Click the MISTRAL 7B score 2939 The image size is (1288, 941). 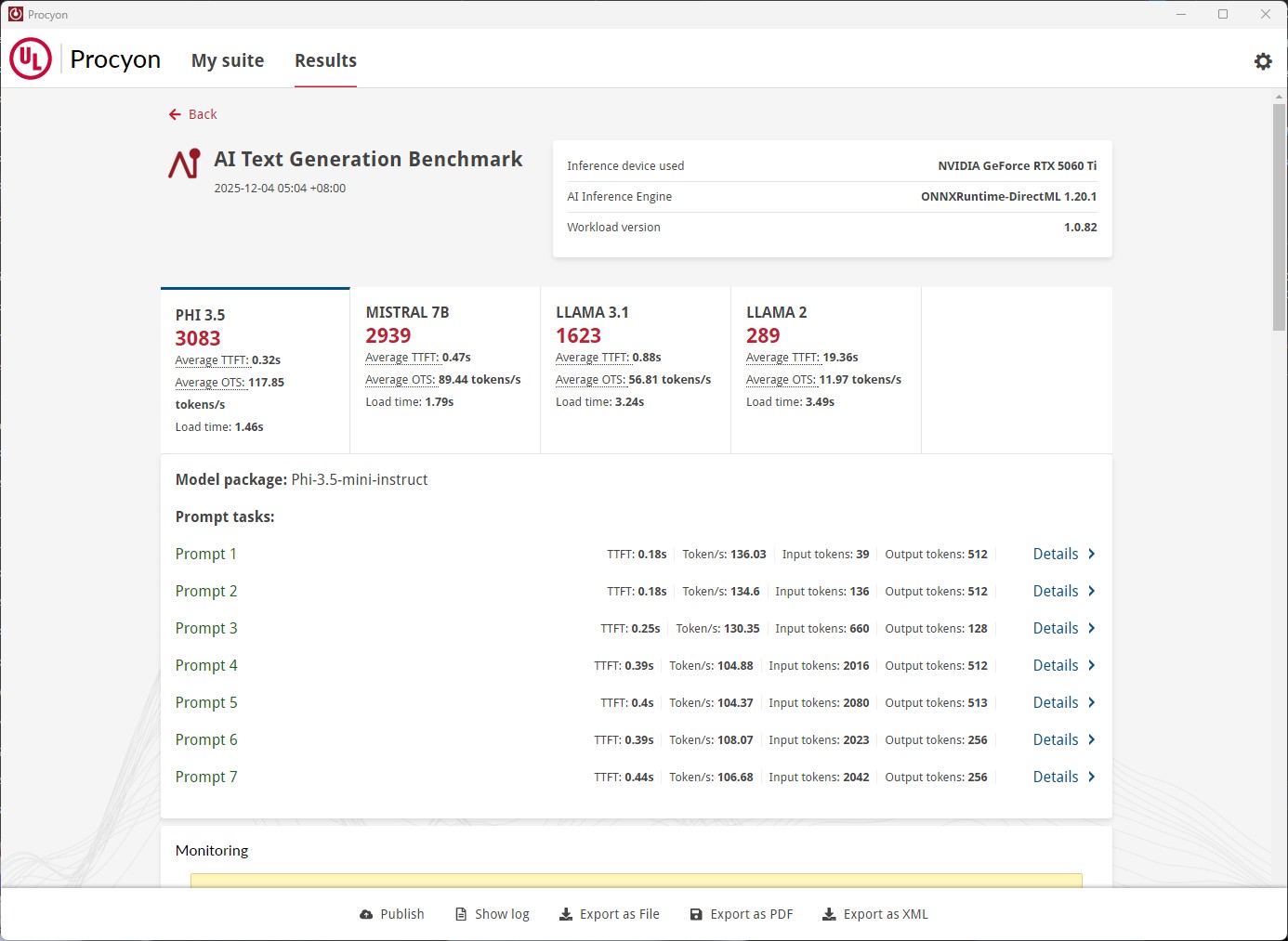[388, 335]
